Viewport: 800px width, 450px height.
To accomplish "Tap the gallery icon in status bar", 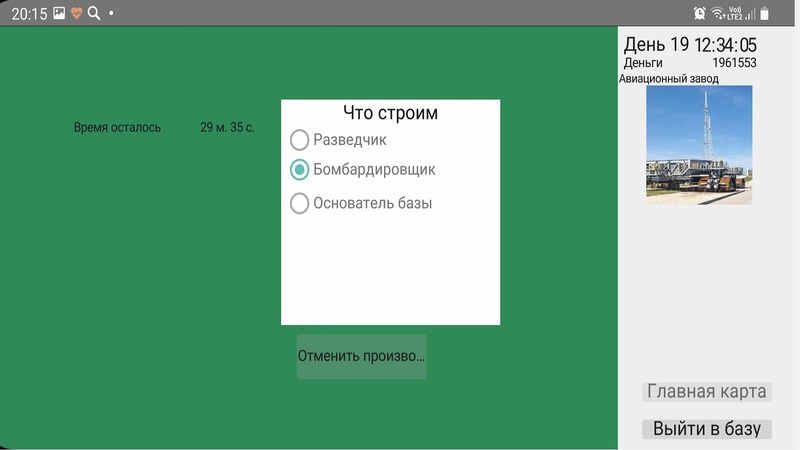I will pyautogui.click(x=59, y=13).
